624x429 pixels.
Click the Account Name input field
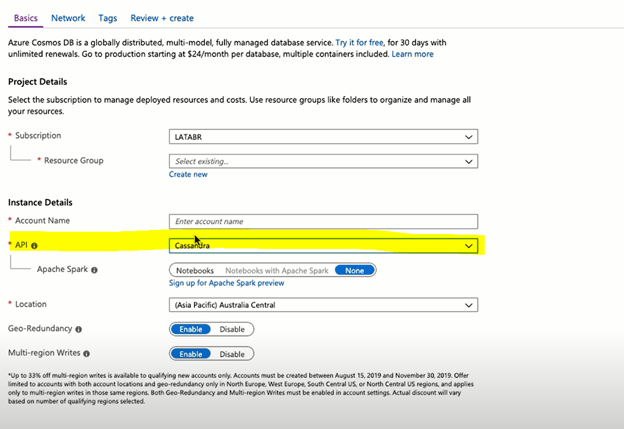click(x=323, y=221)
